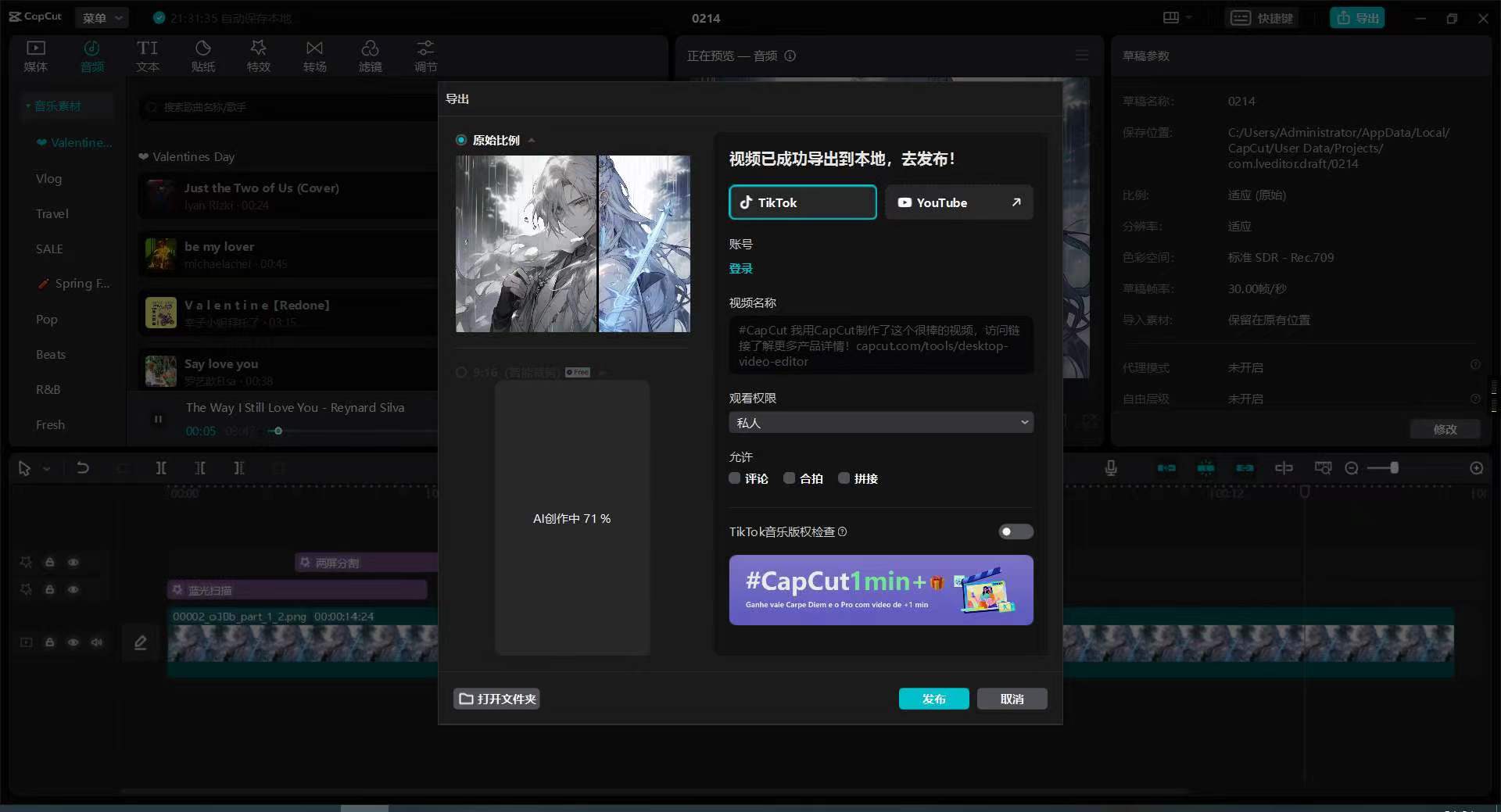Open the 转场 (Transitions) tab
The image size is (1501, 812).
pos(314,56)
